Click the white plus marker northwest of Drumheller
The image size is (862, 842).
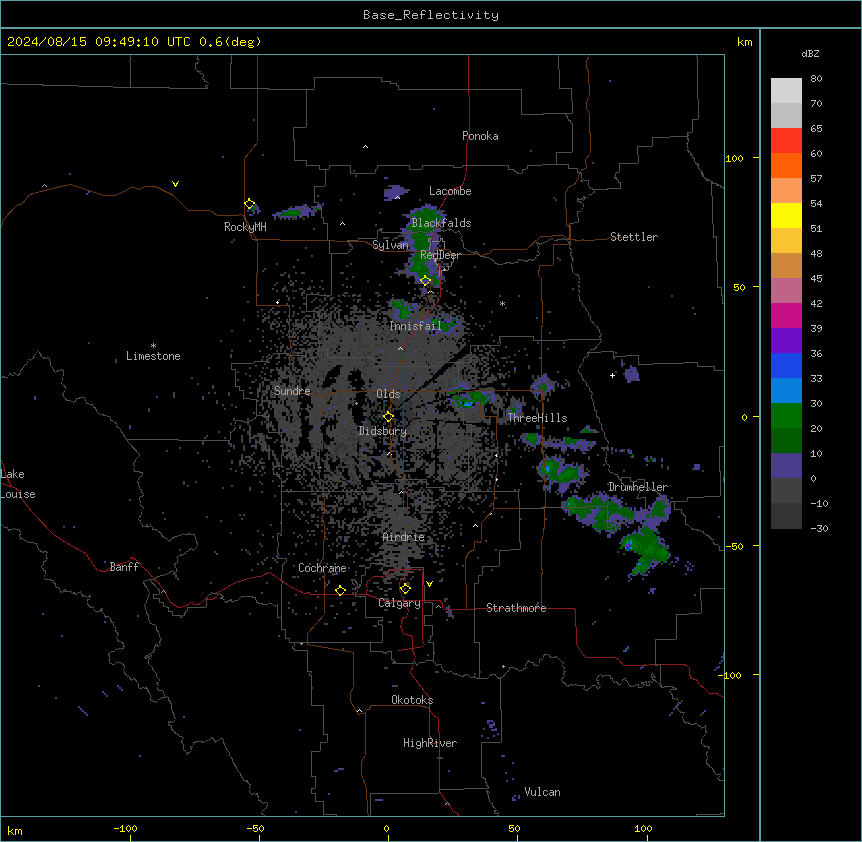tap(612, 375)
